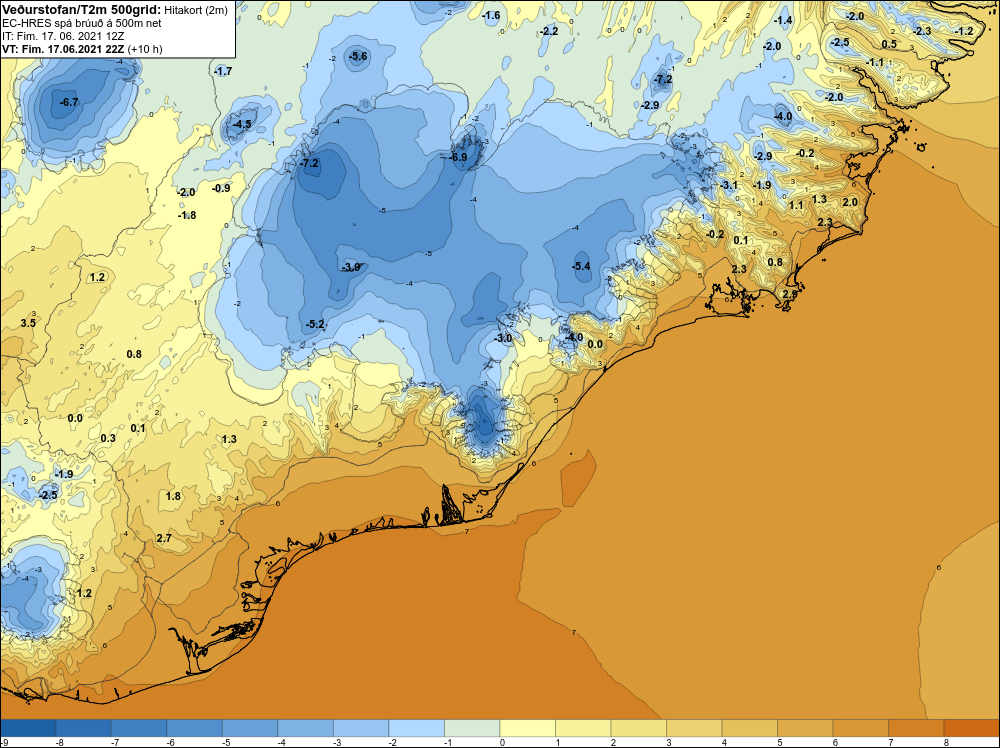Select the -5.6 temperature value
This screenshot has width=1000, height=748.
[358, 56]
